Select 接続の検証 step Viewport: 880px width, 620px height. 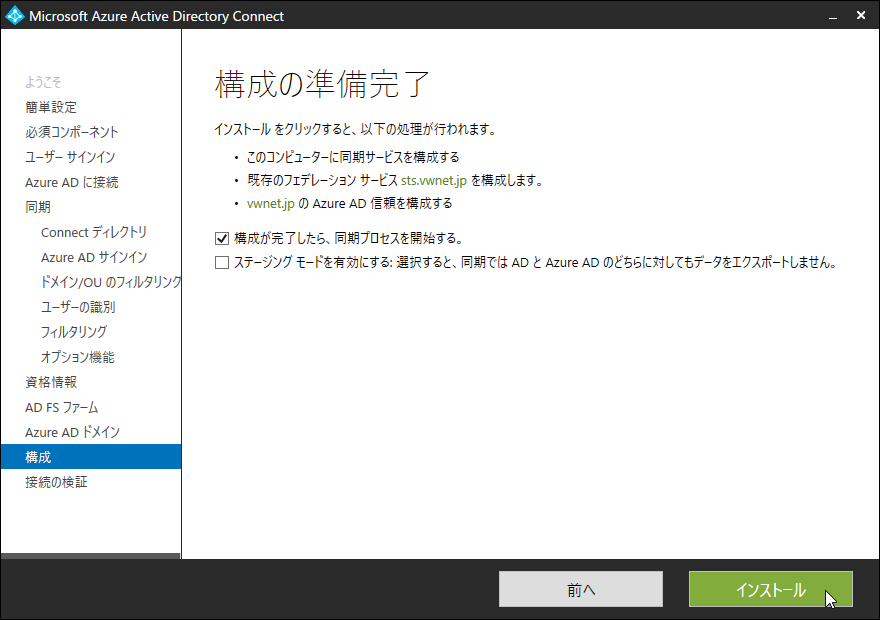pyautogui.click(x=56, y=482)
